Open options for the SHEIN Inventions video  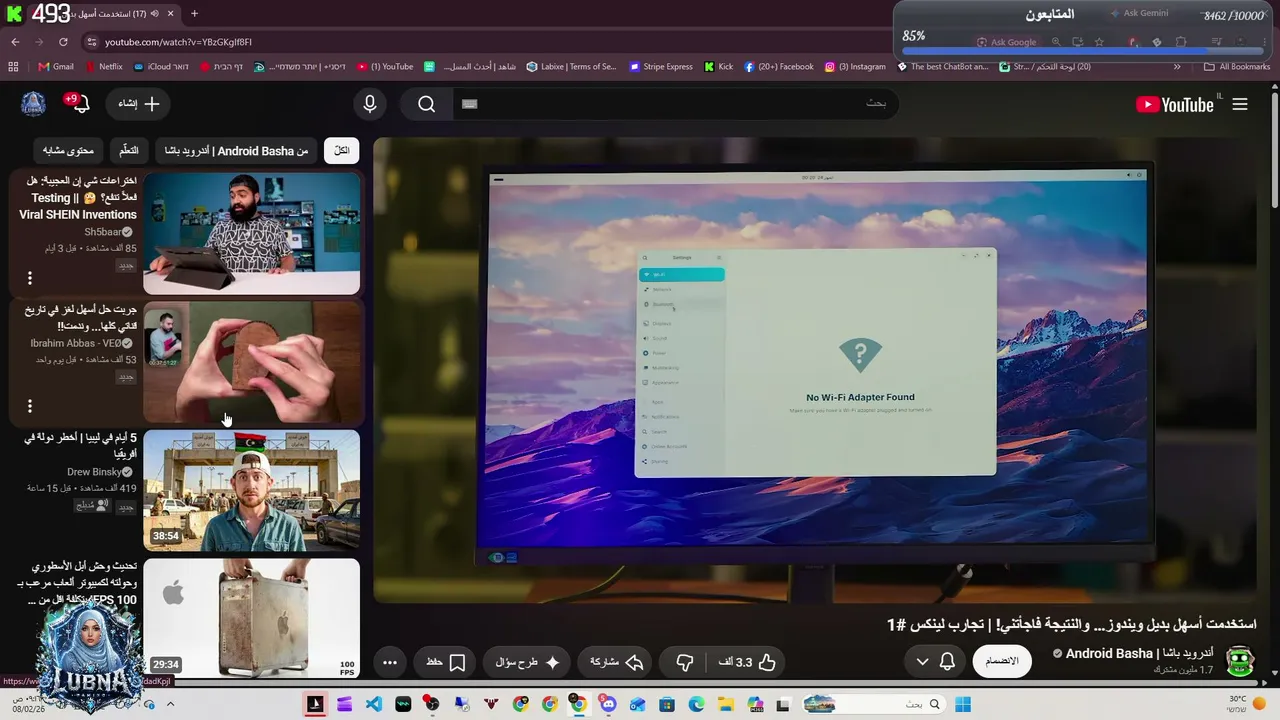click(x=30, y=278)
